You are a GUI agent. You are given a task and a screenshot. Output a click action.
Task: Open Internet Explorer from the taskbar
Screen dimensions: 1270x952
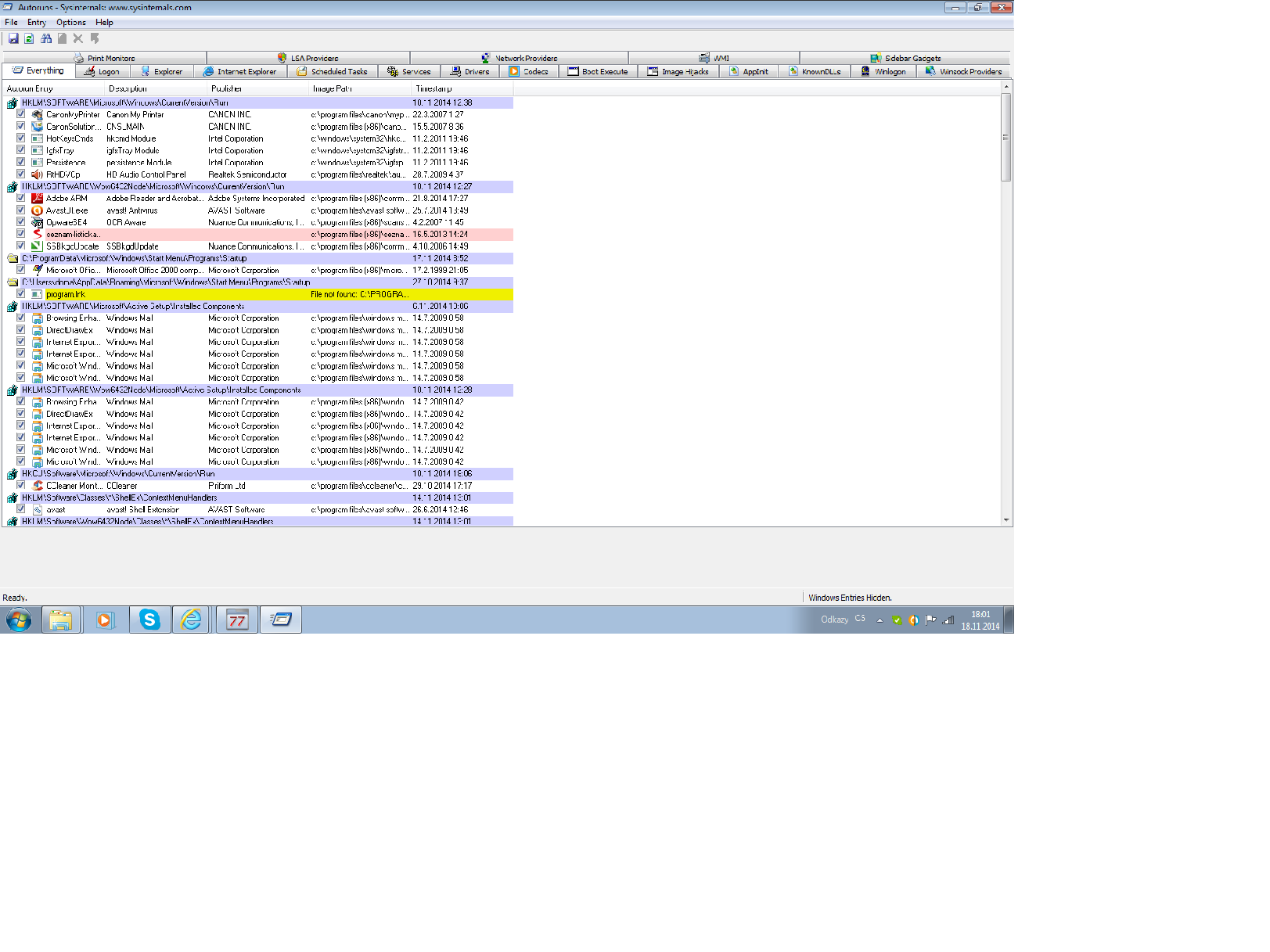[x=191, y=620]
